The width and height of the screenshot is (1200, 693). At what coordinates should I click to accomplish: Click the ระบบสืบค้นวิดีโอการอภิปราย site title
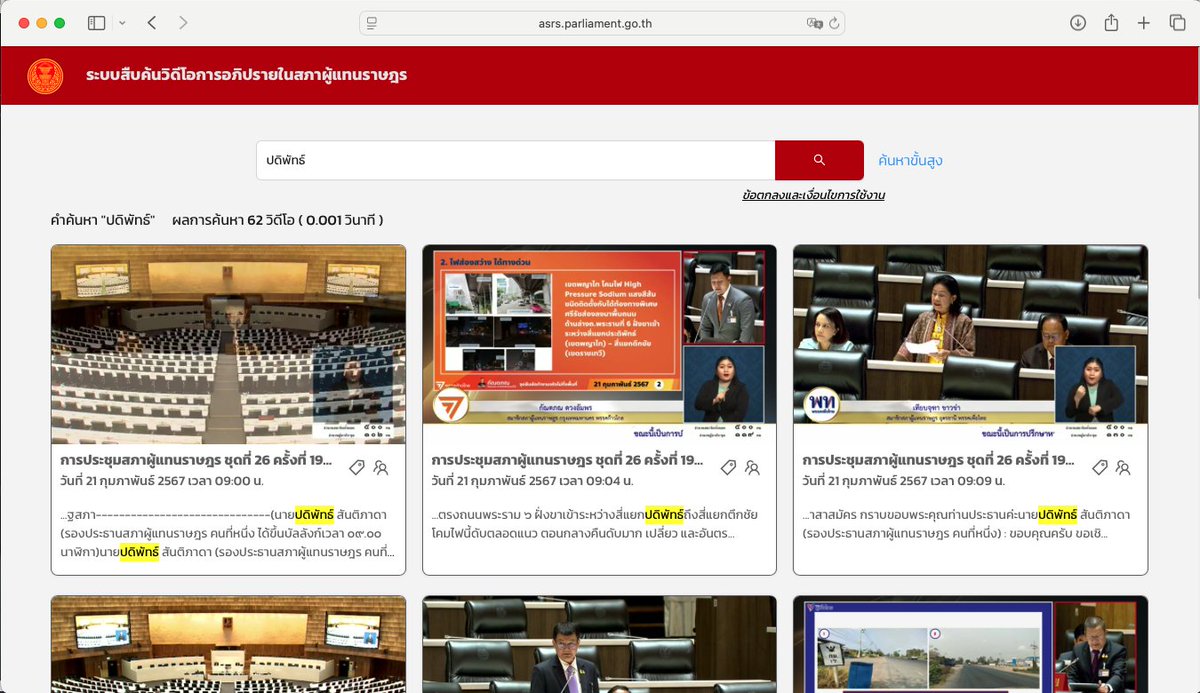246,75
